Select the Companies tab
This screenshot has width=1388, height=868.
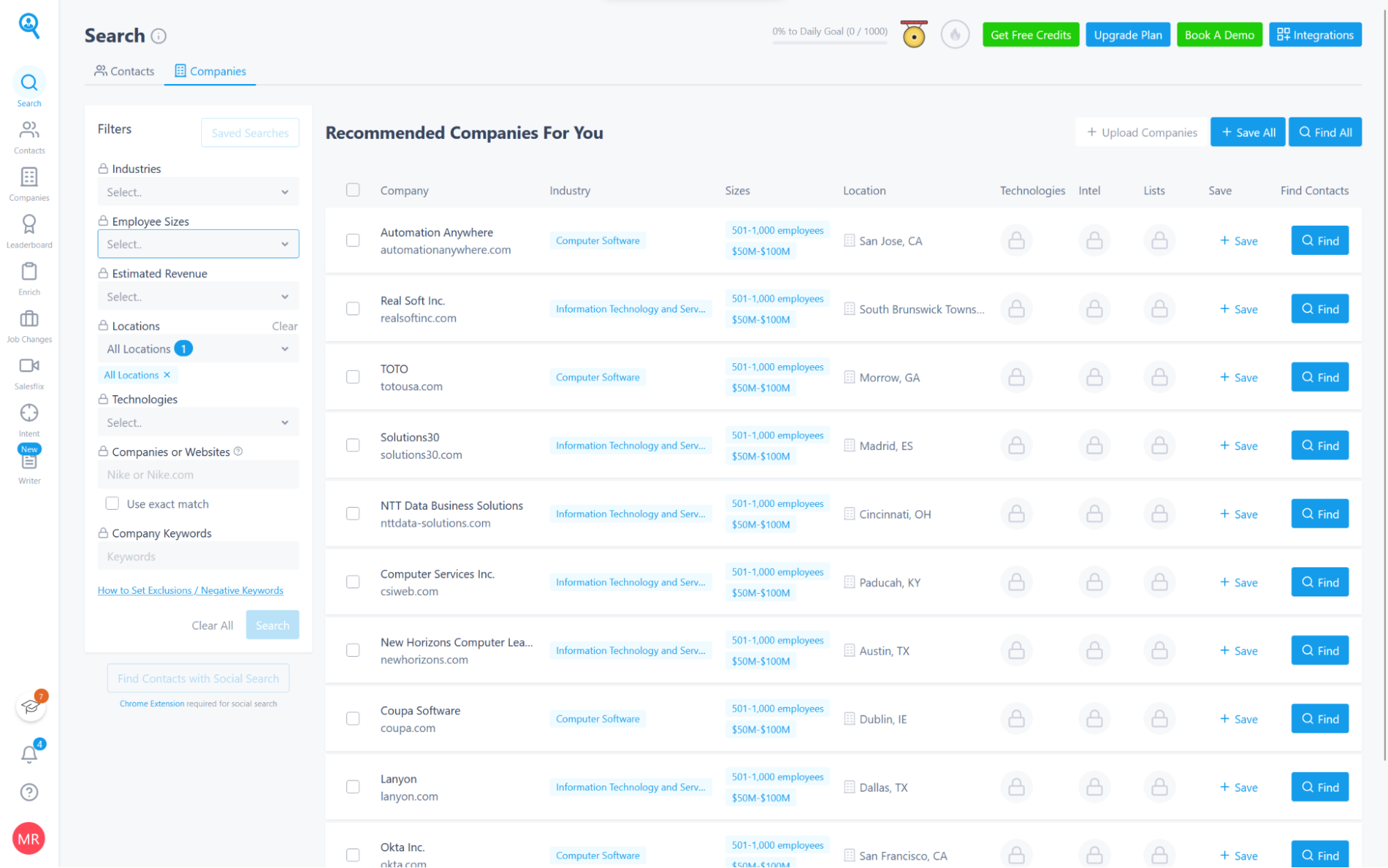[210, 71]
